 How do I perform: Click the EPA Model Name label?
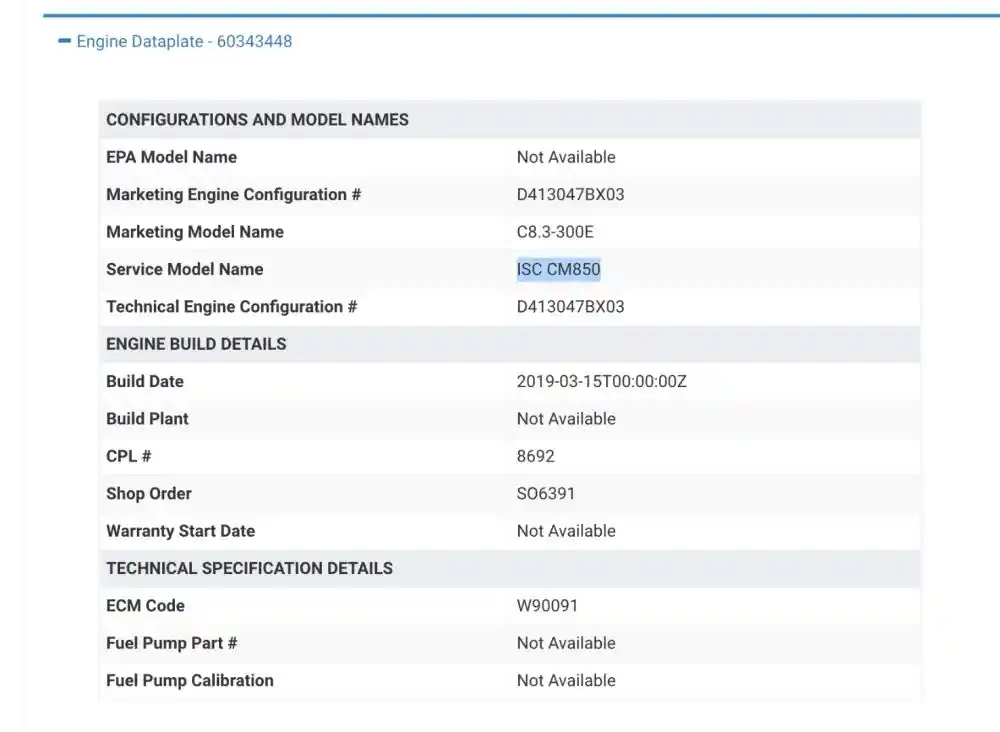172,157
